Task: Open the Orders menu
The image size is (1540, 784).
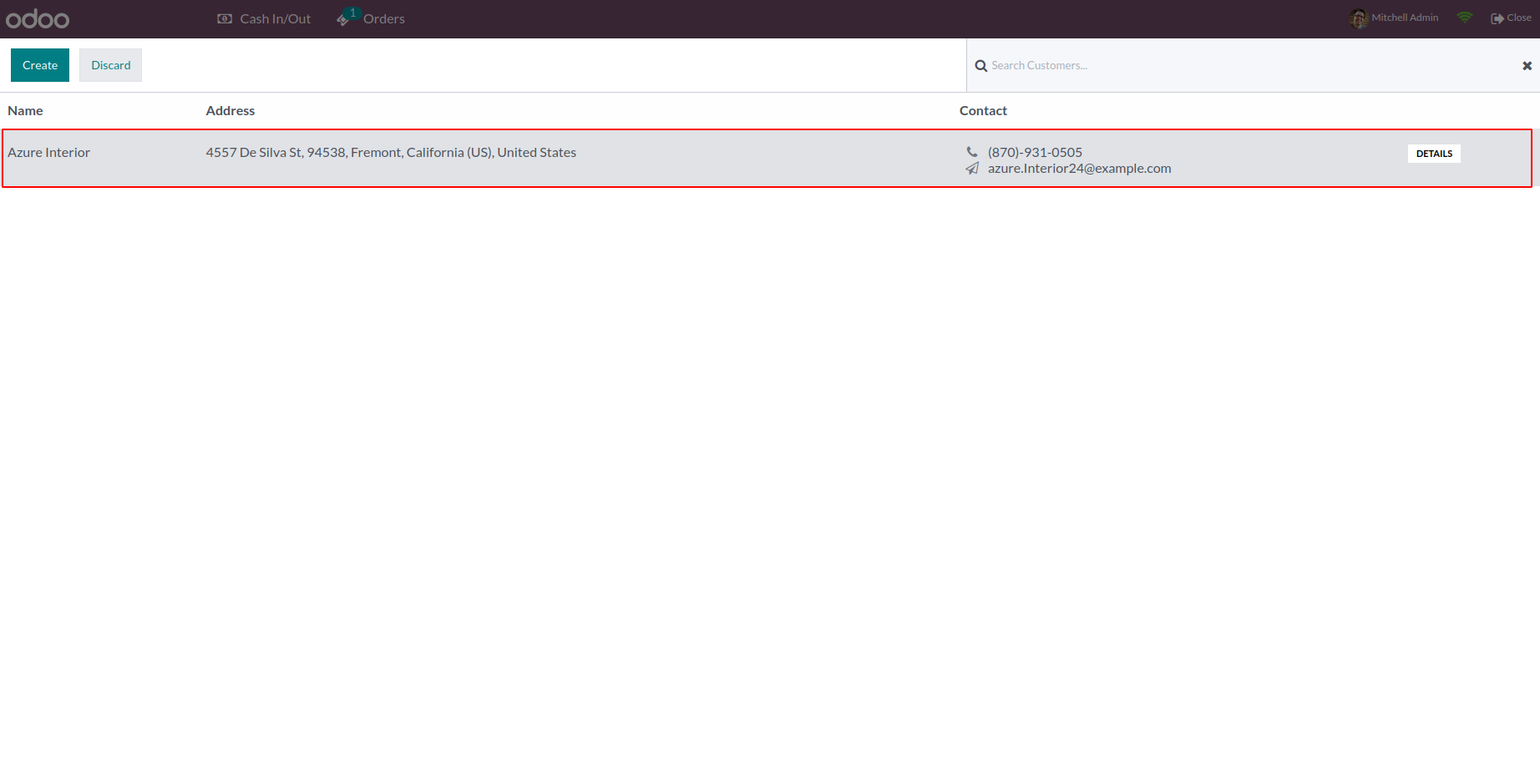Action: pos(370,18)
